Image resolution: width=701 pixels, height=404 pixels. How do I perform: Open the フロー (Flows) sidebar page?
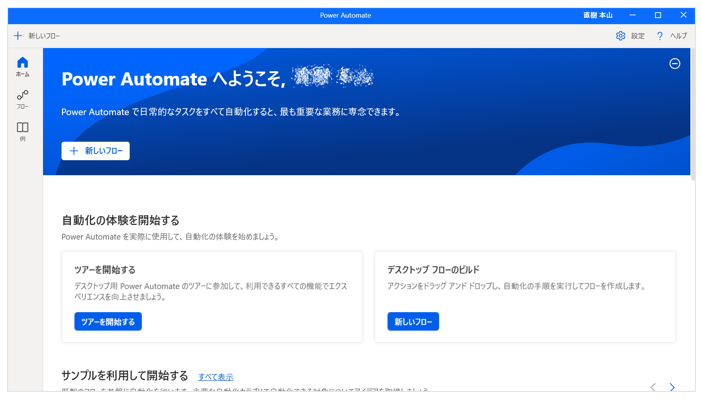coord(22,99)
